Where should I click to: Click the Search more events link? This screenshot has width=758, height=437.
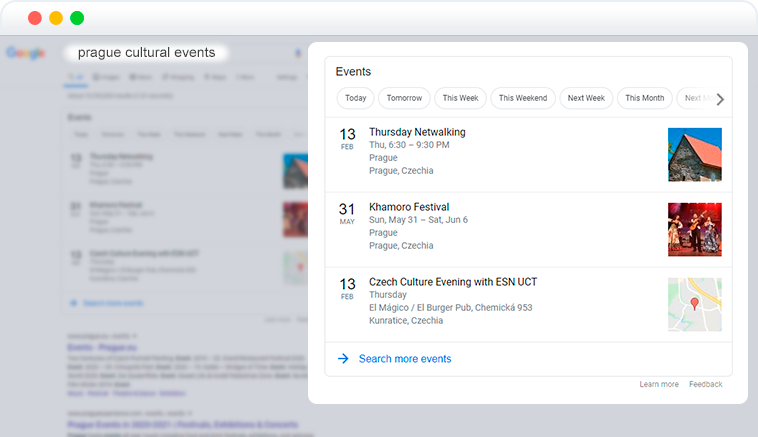coord(405,359)
